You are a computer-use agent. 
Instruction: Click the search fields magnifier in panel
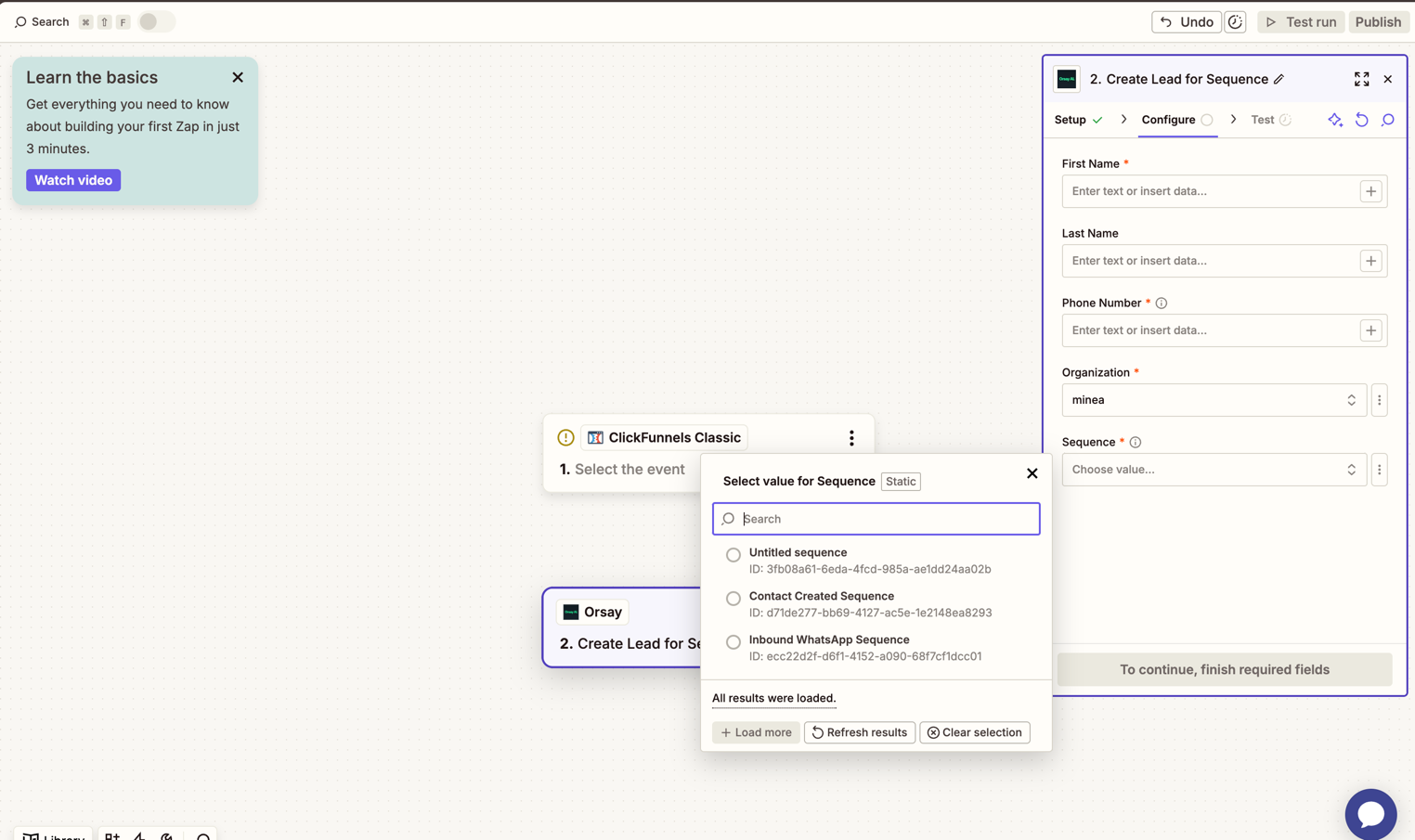(1388, 120)
